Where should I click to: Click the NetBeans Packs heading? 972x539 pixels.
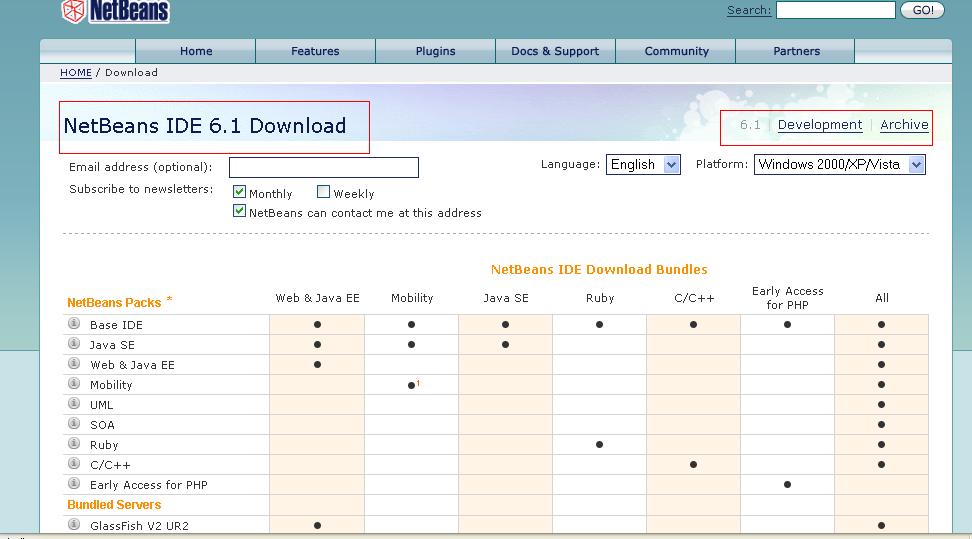click(x=114, y=303)
